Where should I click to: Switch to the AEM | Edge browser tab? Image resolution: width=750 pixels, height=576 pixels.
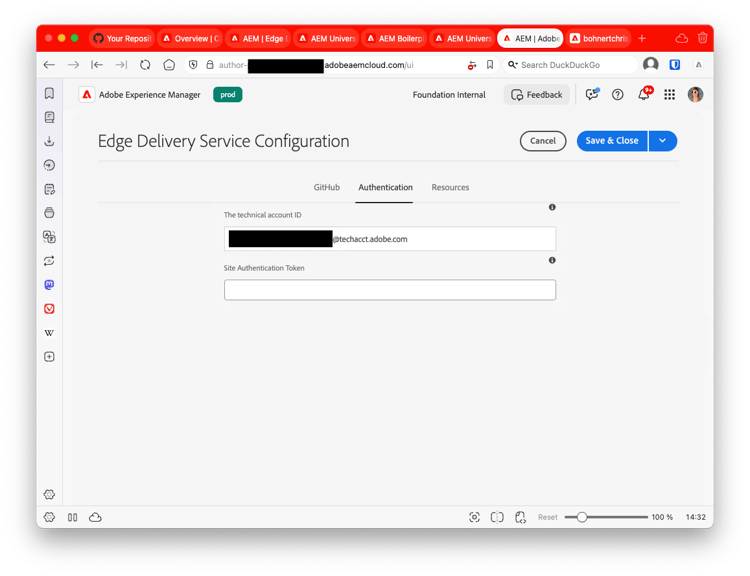click(x=258, y=38)
